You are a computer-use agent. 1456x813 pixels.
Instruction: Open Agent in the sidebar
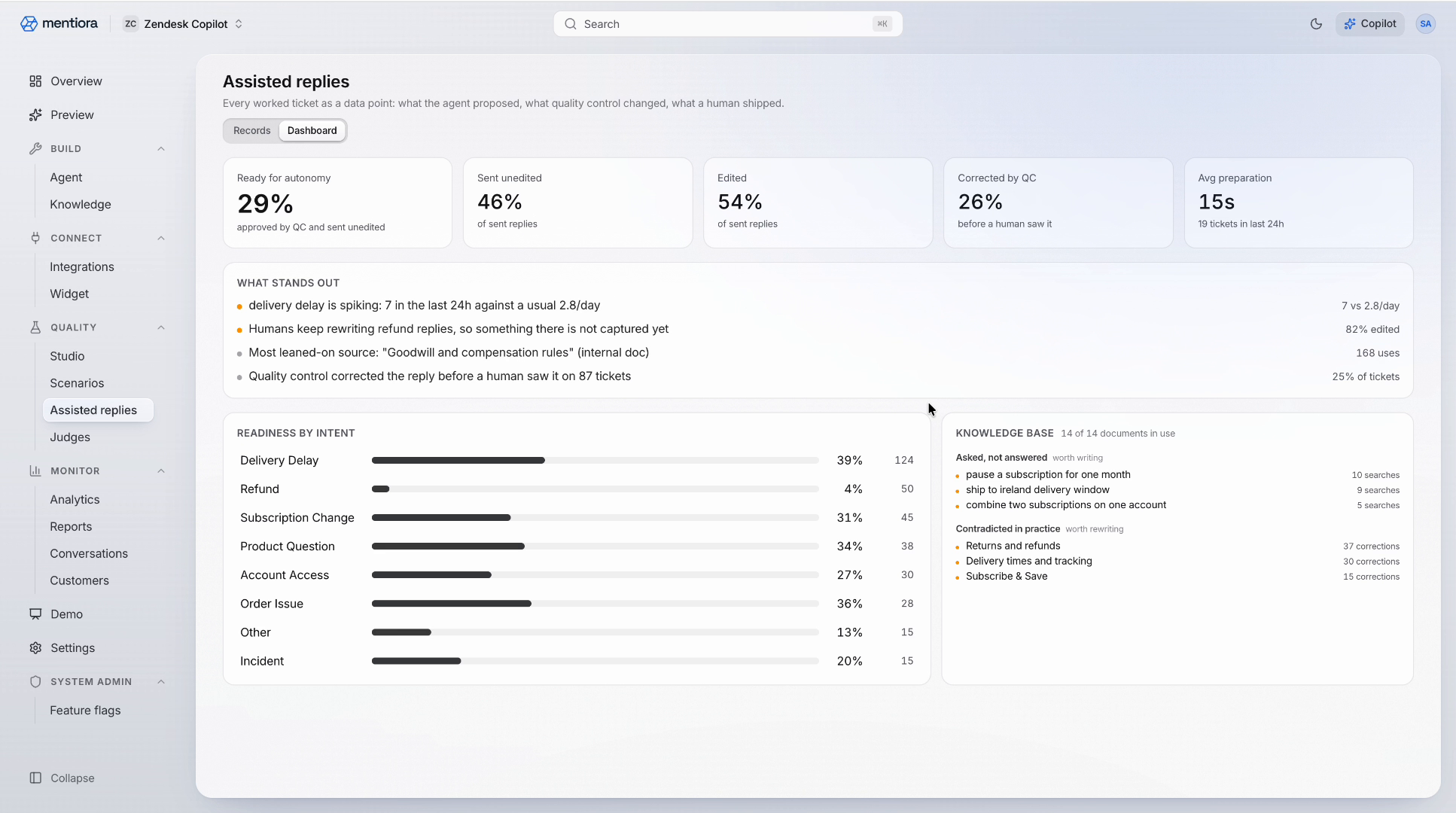click(x=66, y=178)
